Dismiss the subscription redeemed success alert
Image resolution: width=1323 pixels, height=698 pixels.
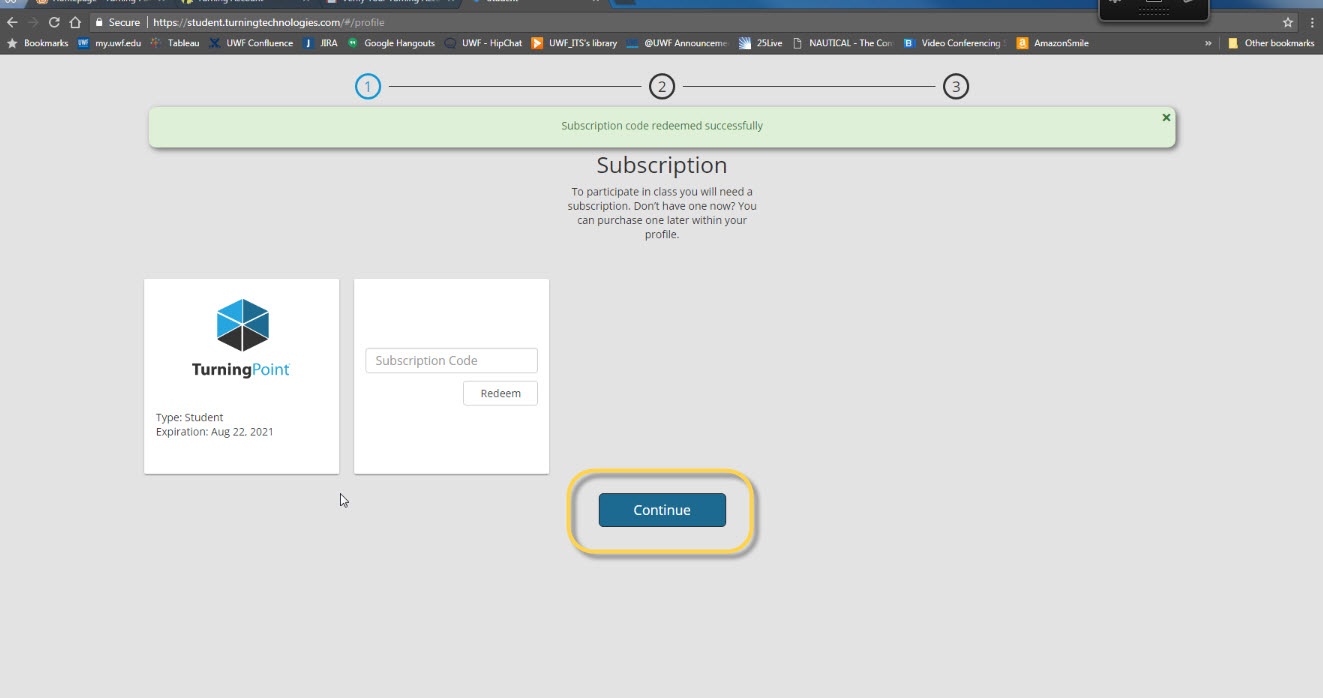click(x=1166, y=117)
